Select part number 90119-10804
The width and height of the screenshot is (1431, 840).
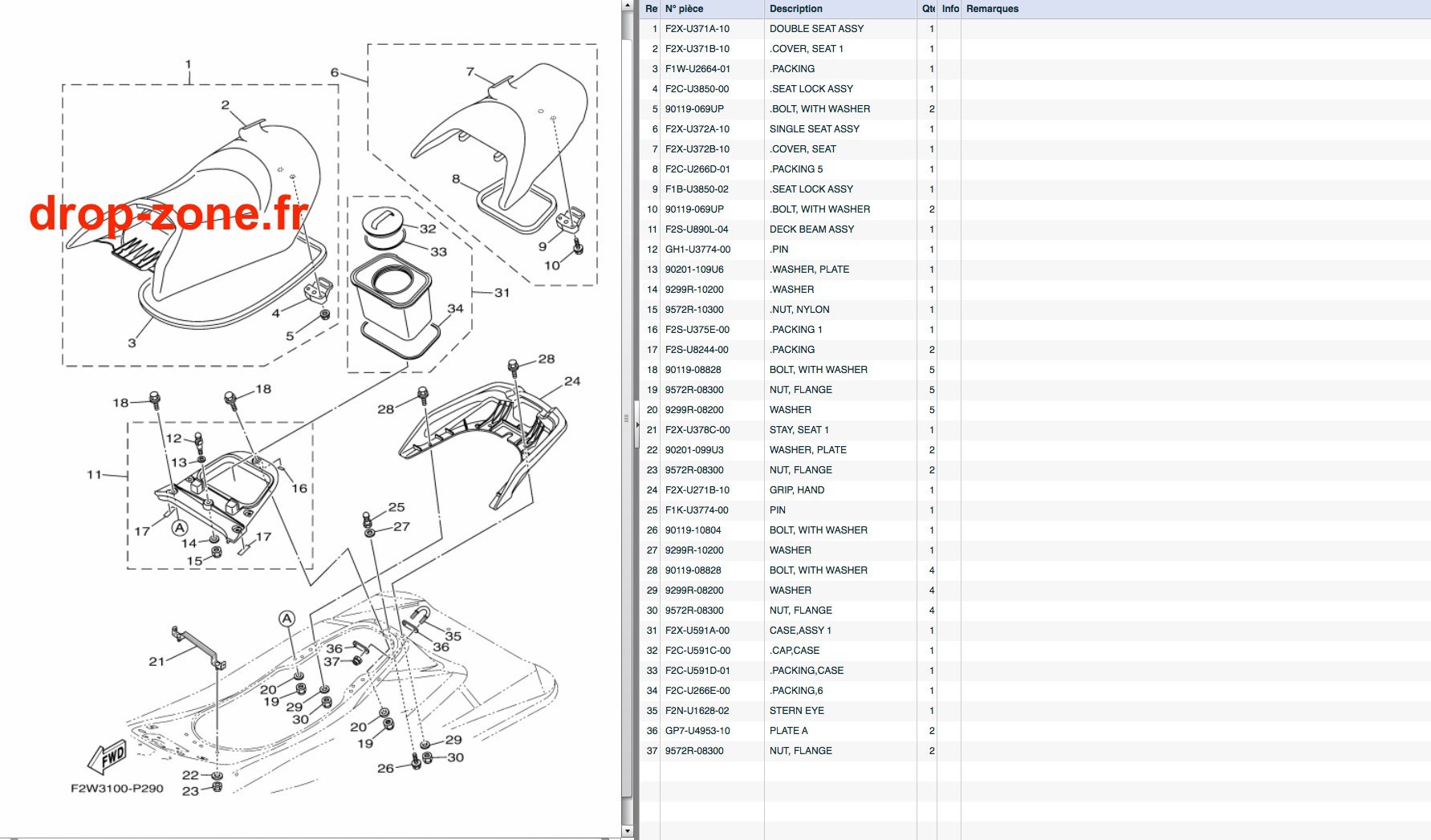693,530
